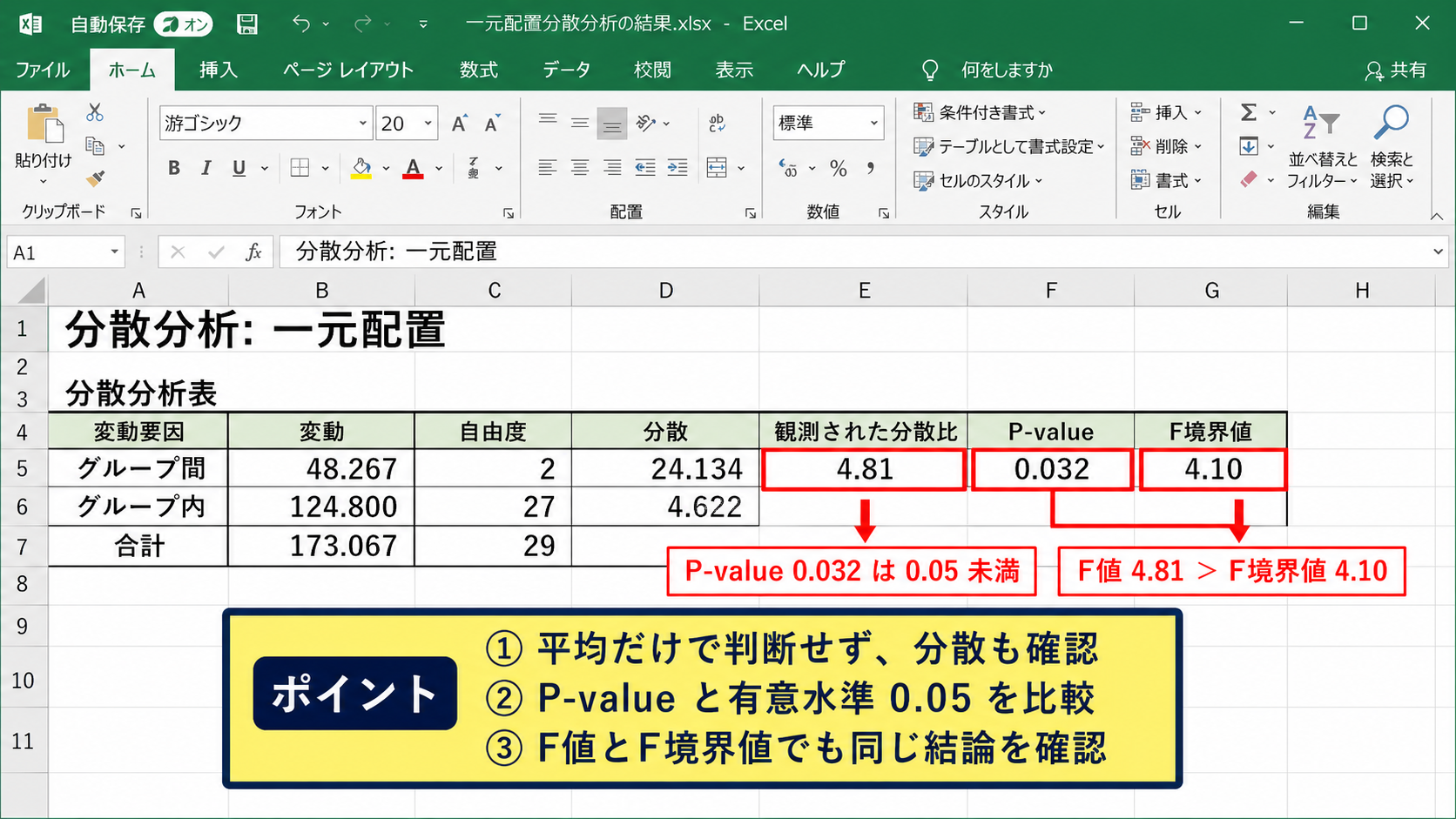This screenshot has height=819, width=1456.
Task: Open 並べ替えとフィルター menu
Action: pyautogui.click(x=1322, y=146)
